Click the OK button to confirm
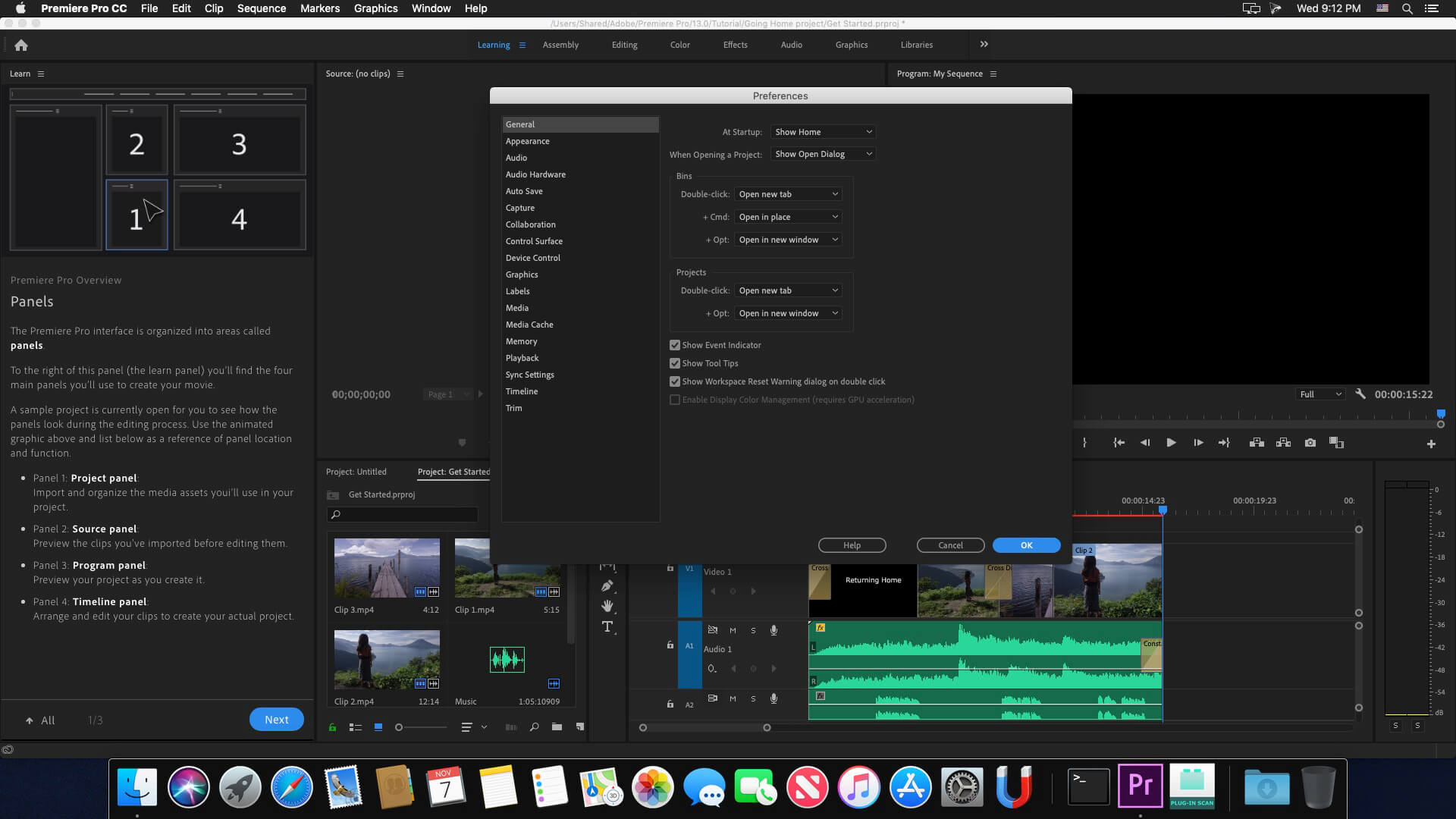This screenshot has height=819, width=1456. [x=1026, y=545]
